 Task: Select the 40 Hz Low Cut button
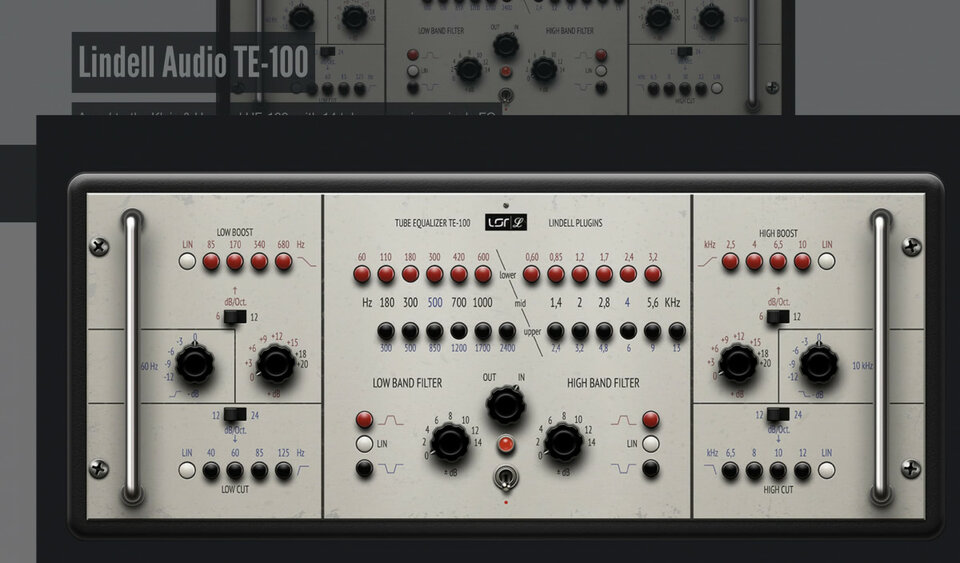(211, 470)
